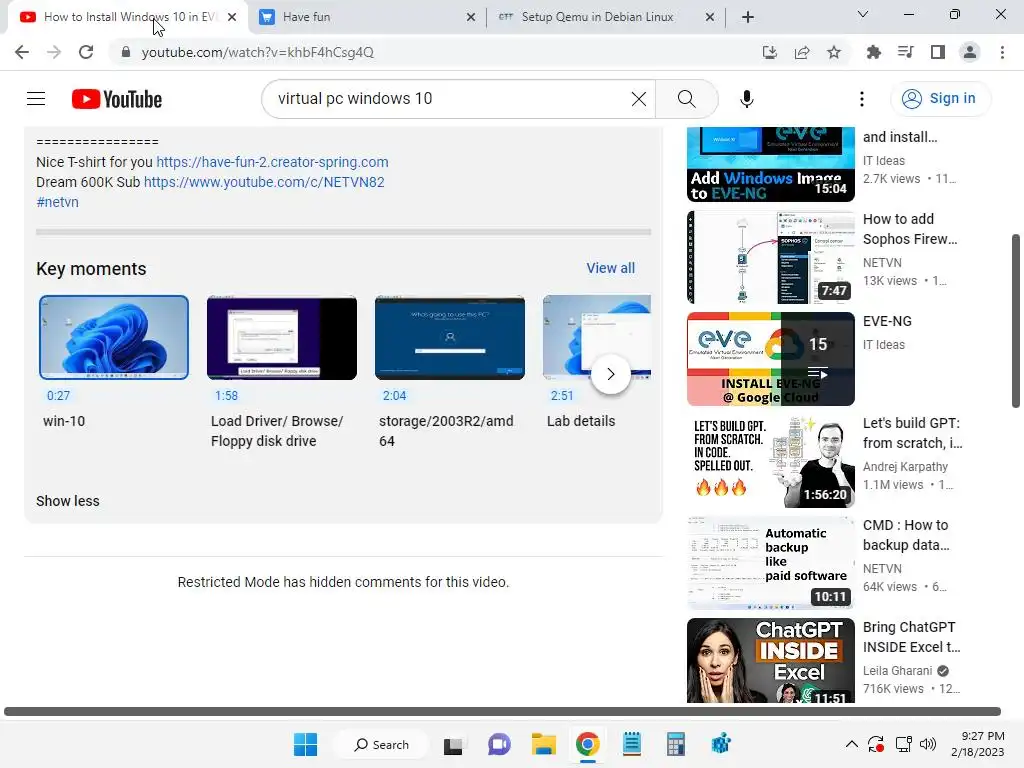The width and height of the screenshot is (1024, 768).
Task: Show hidden system tray icons
Action: pyautogui.click(x=852, y=744)
